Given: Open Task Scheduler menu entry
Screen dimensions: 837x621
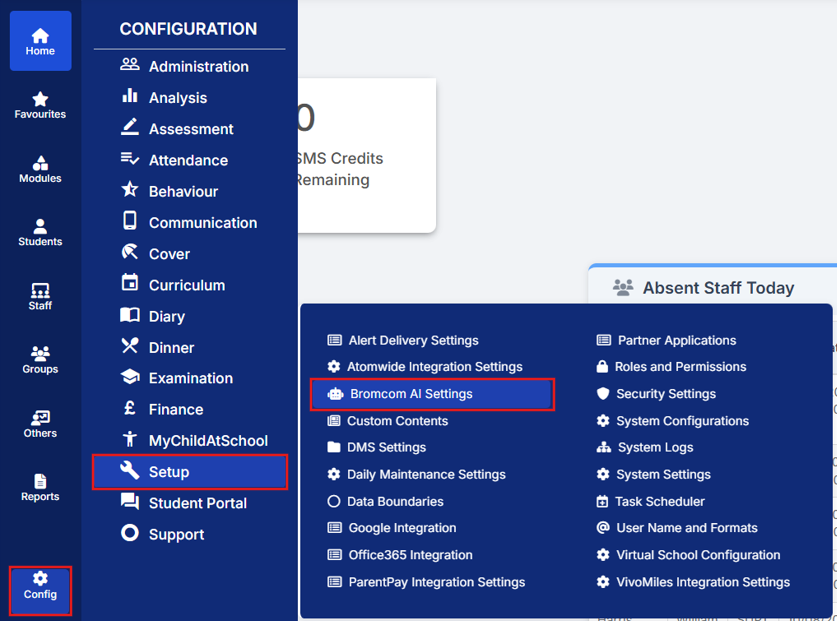Looking at the screenshot, I should 660,502.
